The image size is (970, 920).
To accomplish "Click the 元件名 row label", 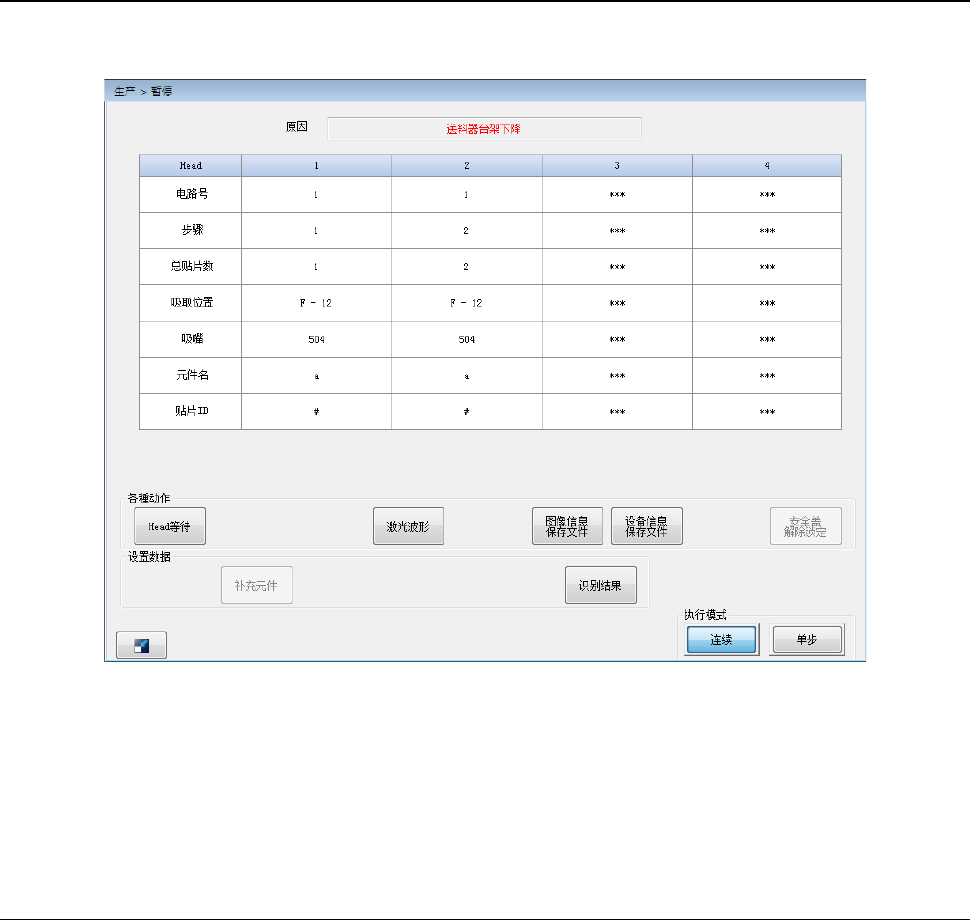I will pos(191,376).
